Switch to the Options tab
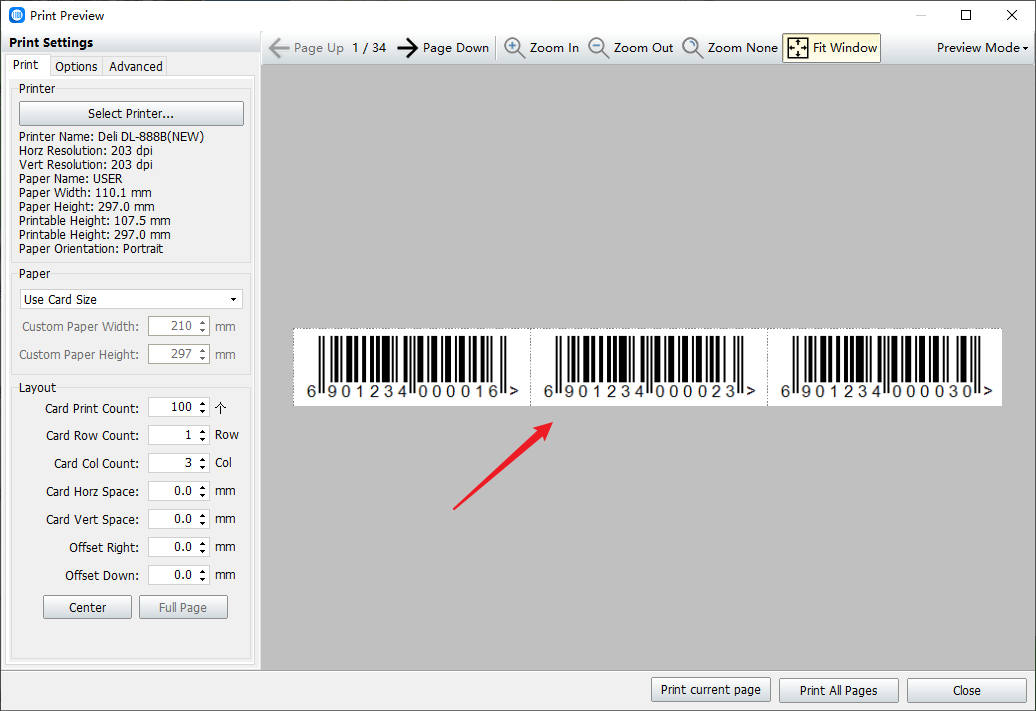Screen dimensions: 1036x711 click(x=76, y=66)
